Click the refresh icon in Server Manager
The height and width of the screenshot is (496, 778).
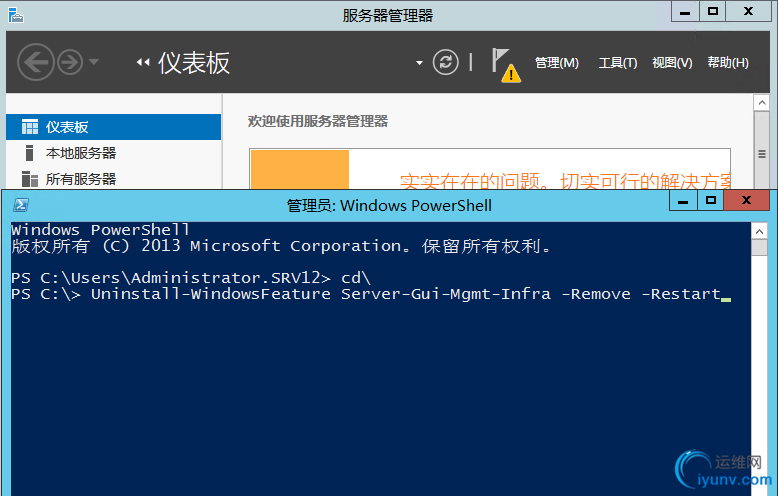coord(445,63)
